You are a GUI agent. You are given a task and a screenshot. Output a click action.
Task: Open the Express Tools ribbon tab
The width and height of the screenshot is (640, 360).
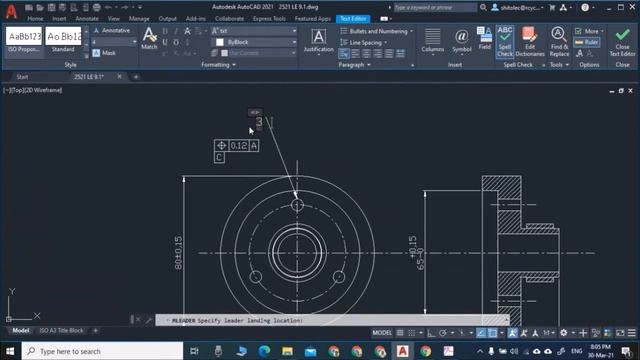point(269,18)
